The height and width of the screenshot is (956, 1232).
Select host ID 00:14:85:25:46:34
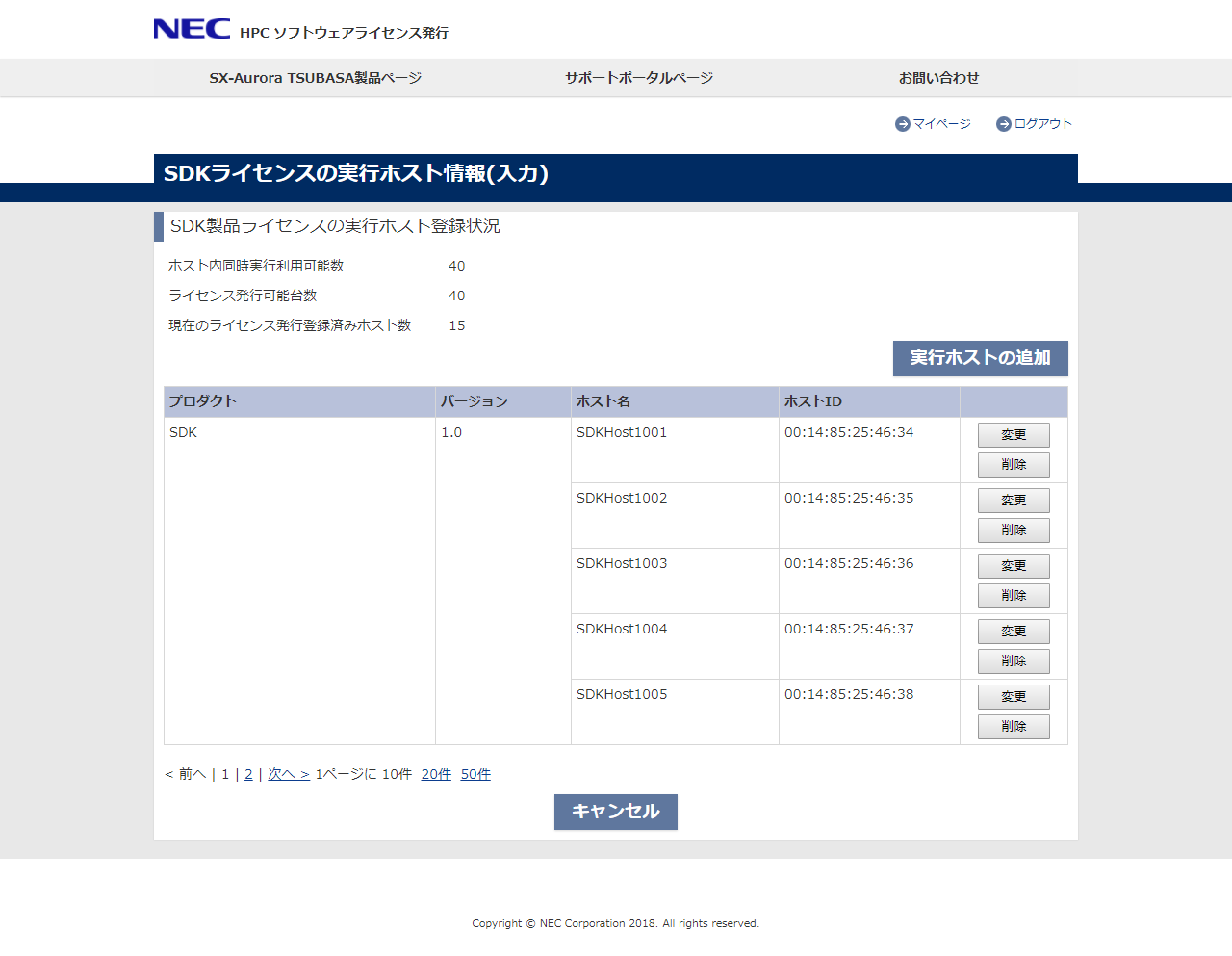[x=849, y=432]
